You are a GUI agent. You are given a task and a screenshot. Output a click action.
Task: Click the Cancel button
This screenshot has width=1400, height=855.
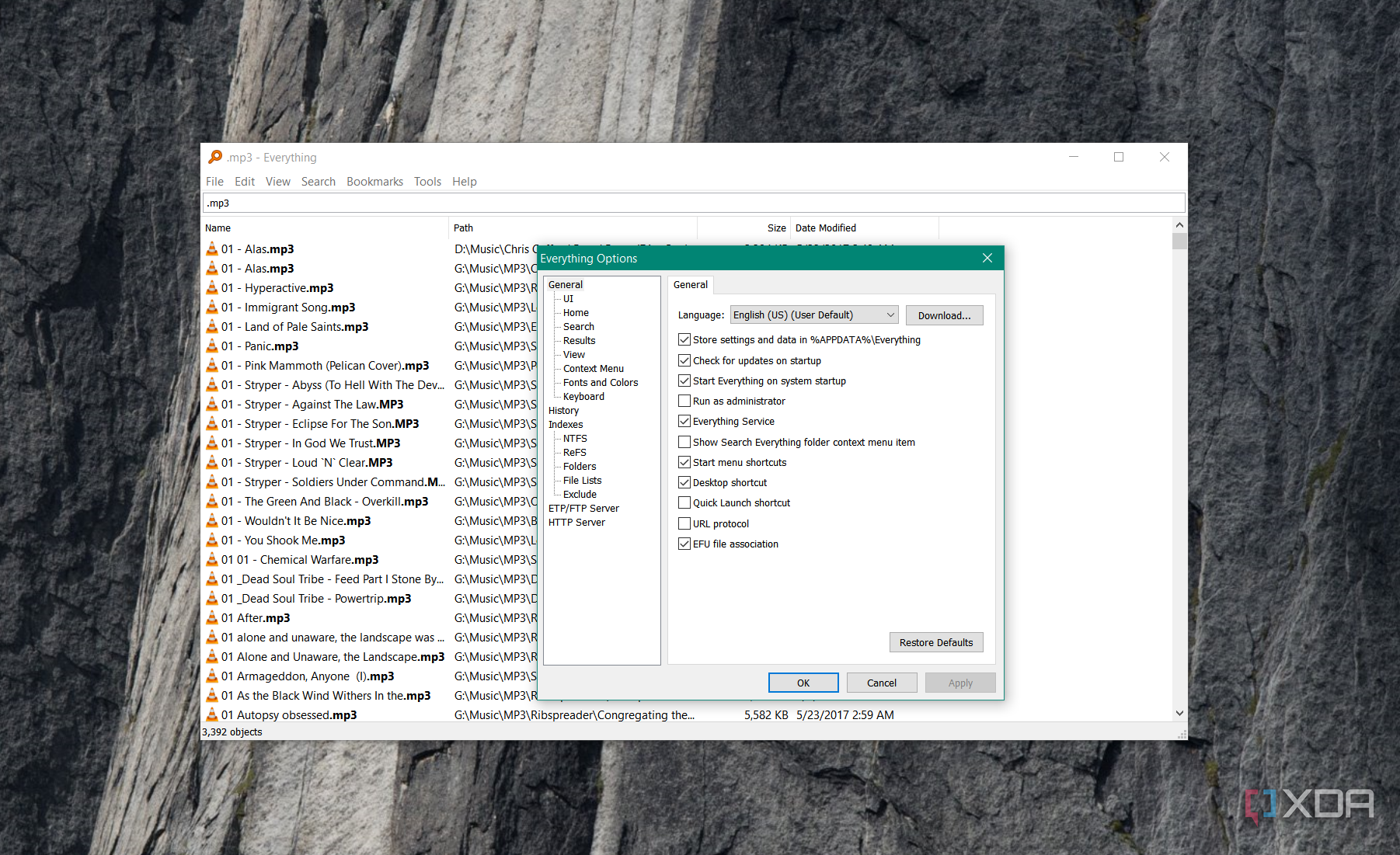pyautogui.click(x=882, y=683)
